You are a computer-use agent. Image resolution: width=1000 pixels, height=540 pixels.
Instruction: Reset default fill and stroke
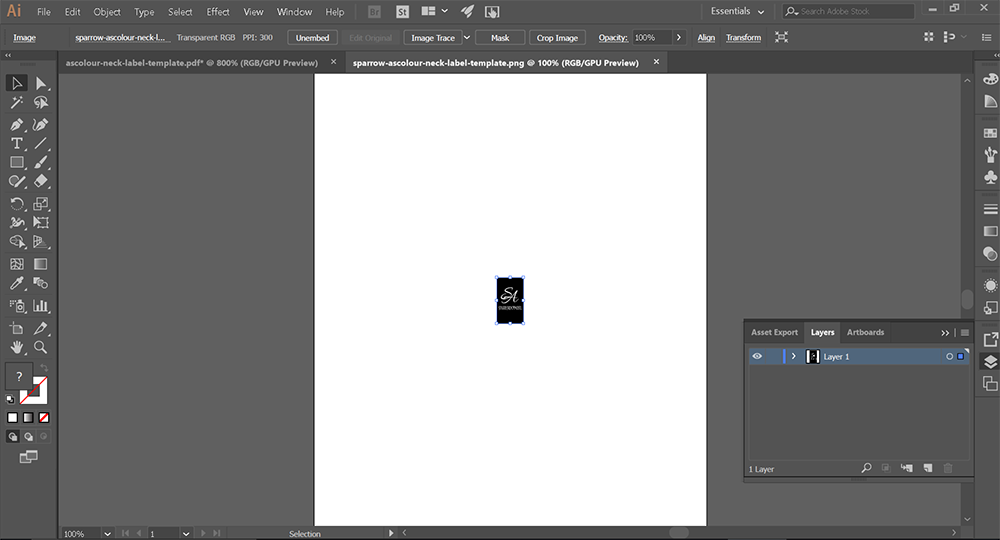10,400
